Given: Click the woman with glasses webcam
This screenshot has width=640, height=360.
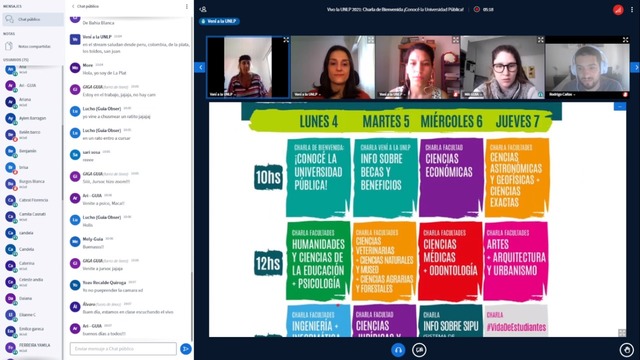Looking at the screenshot, I should 502,67.
